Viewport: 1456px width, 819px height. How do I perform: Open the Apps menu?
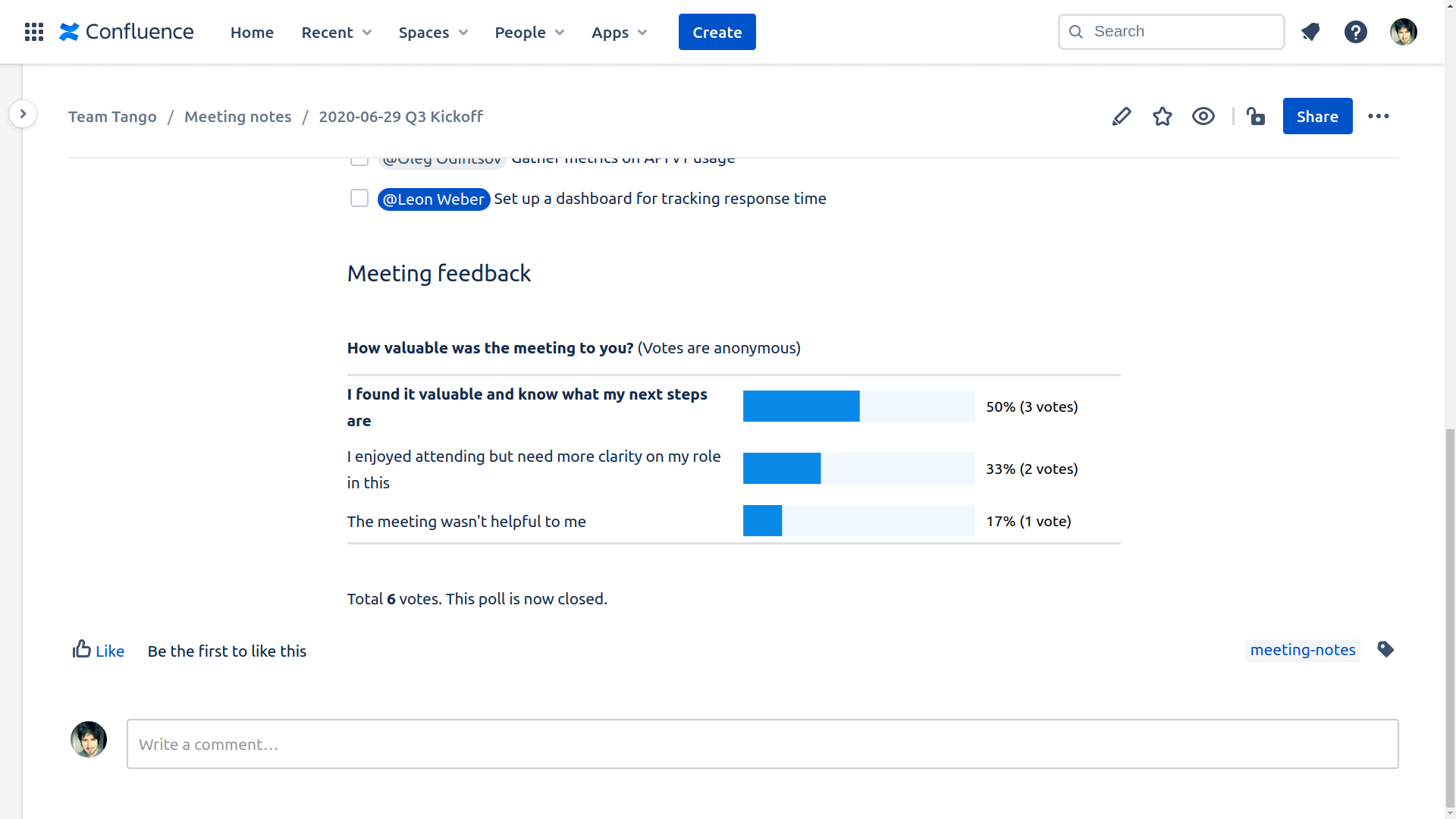619,32
